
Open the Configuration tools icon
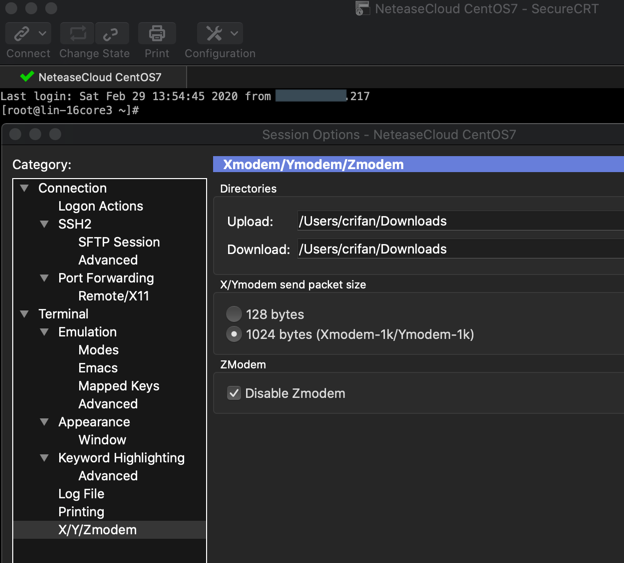coord(213,34)
